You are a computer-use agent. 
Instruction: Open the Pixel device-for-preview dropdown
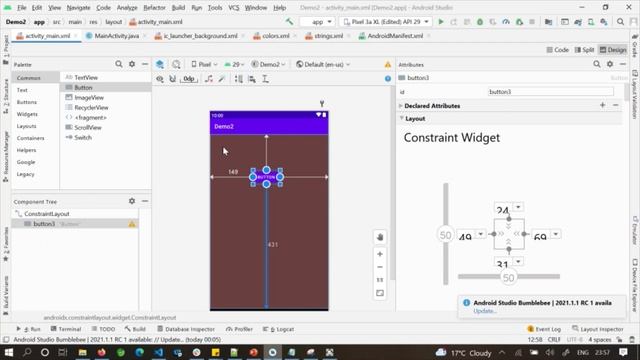(x=204, y=64)
